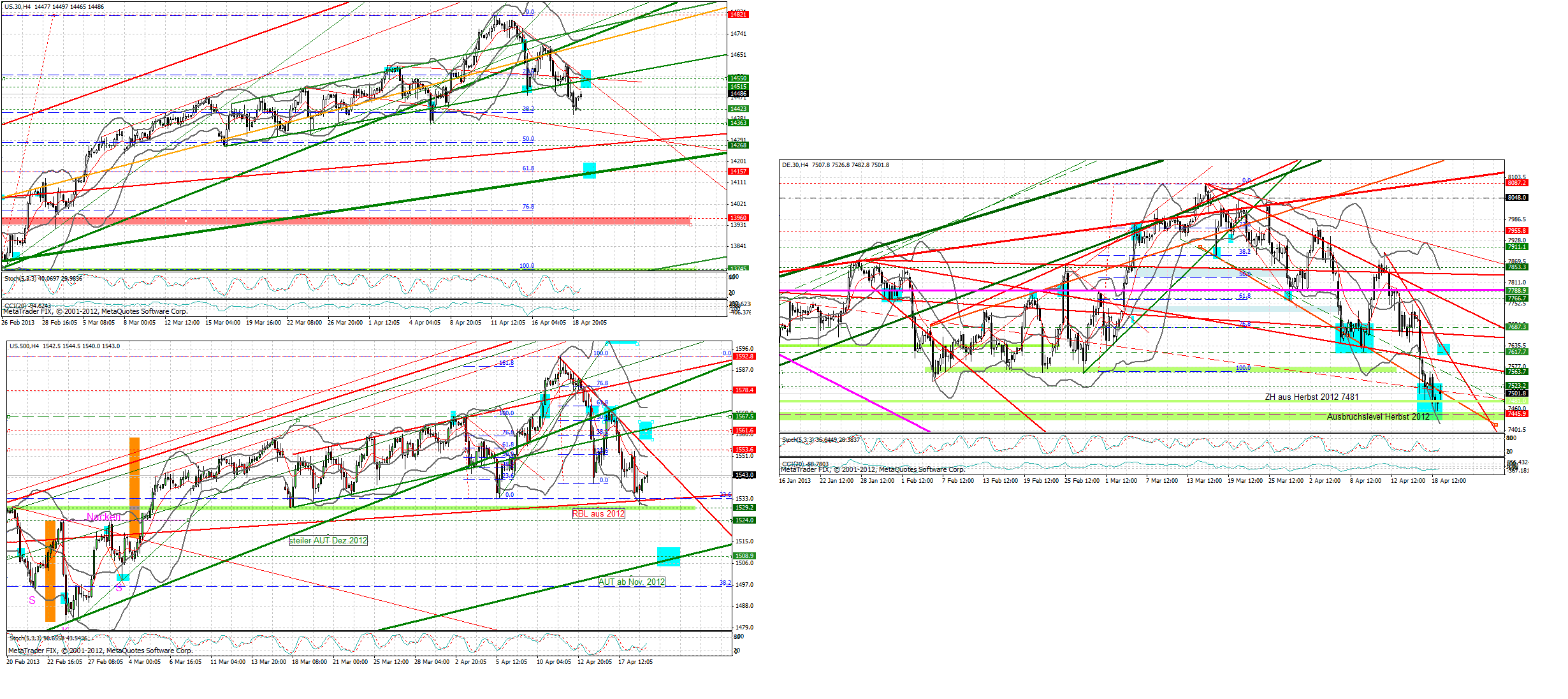Click the 20 Feb 2013 date label
The height and width of the screenshot is (699, 1568).
[x=23, y=661]
